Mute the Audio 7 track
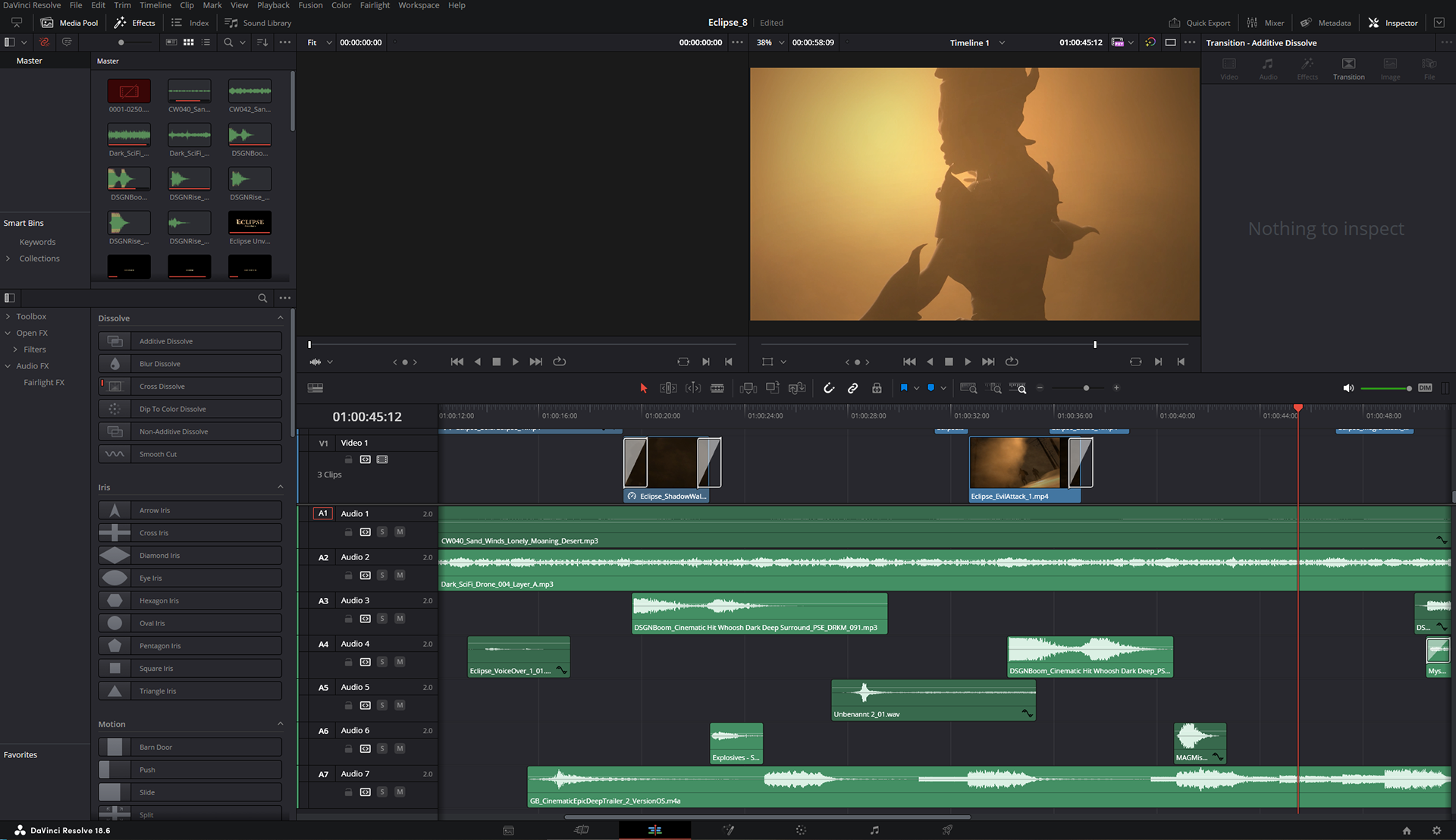 (x=400, y=792)
